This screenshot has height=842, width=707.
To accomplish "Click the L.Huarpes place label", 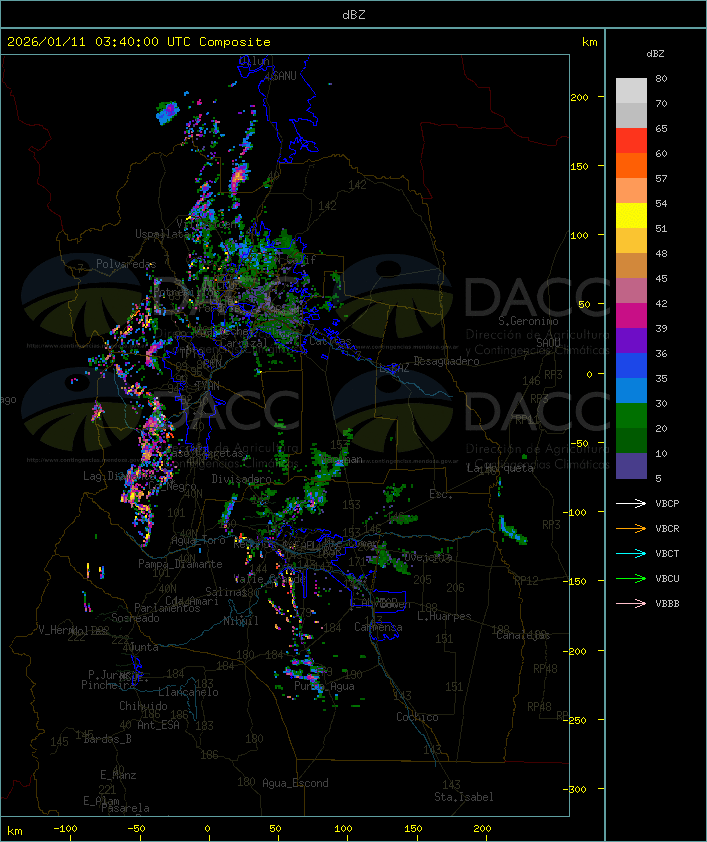I will click(x=444, y=616).
